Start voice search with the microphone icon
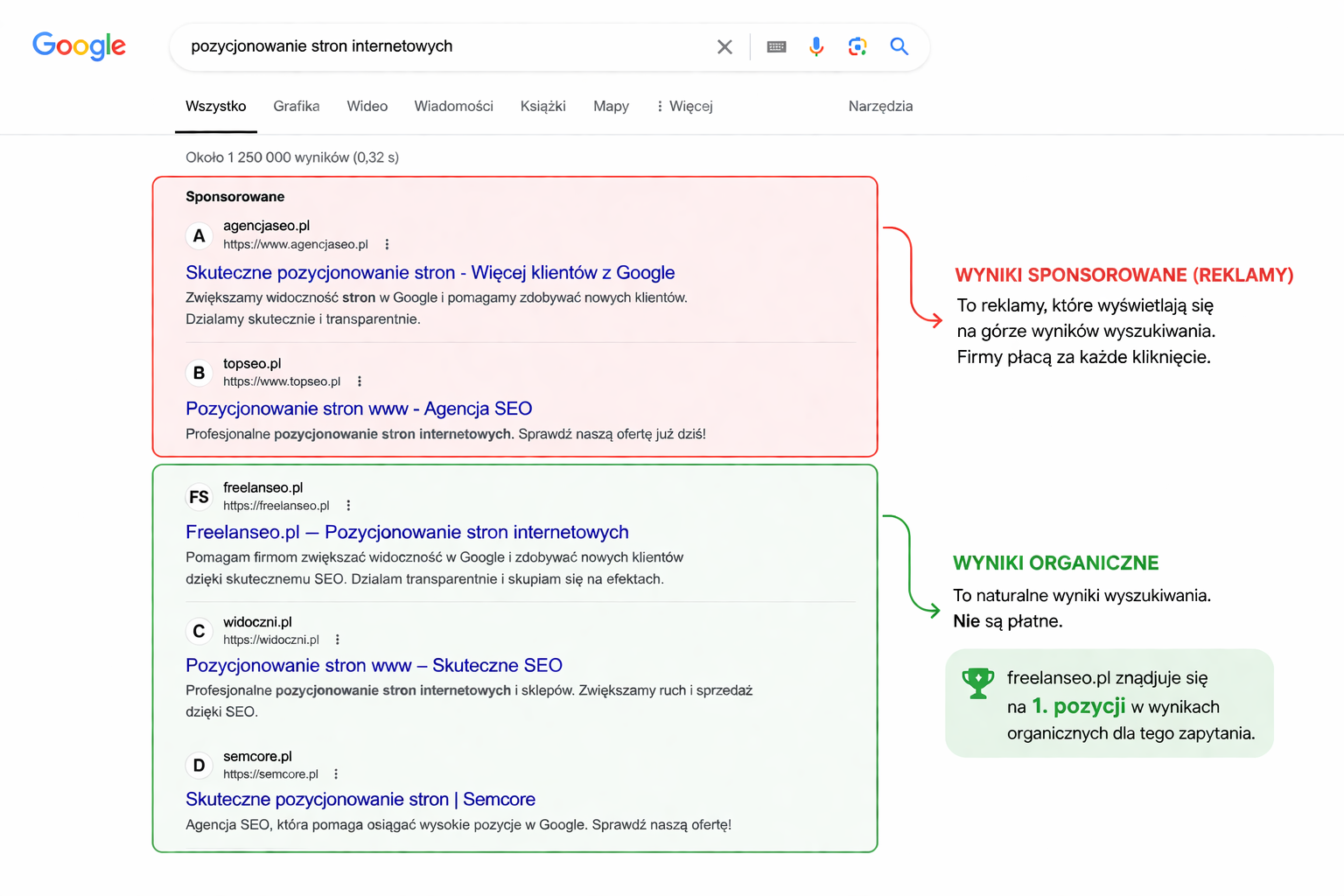Viewport: 1344px width, 896px height. tap(815, 46)
